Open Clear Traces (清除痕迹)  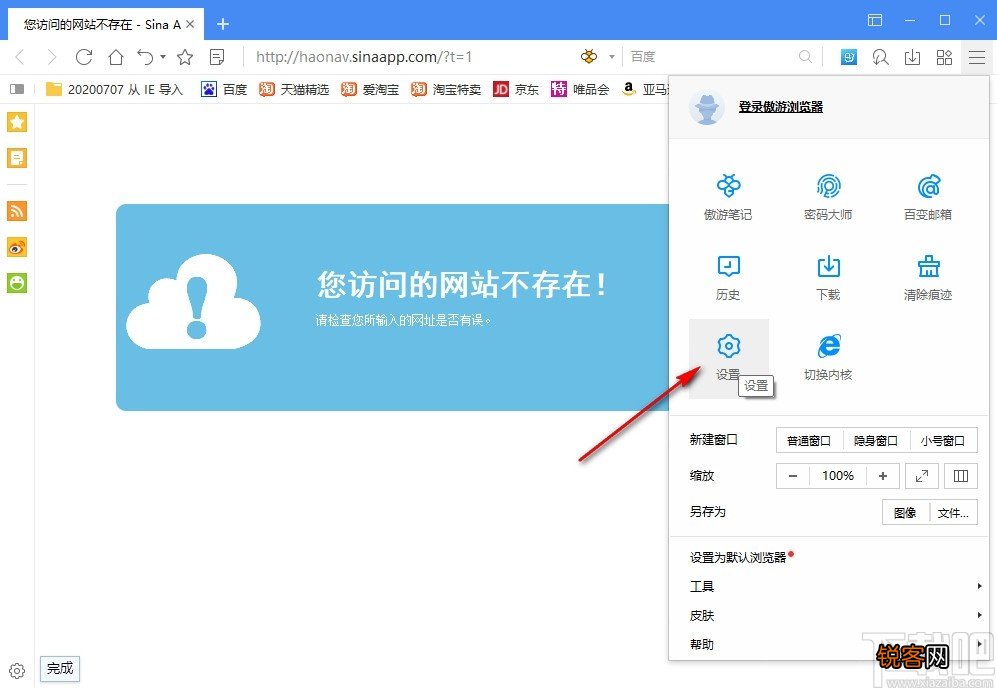click(x=928, y=278)
